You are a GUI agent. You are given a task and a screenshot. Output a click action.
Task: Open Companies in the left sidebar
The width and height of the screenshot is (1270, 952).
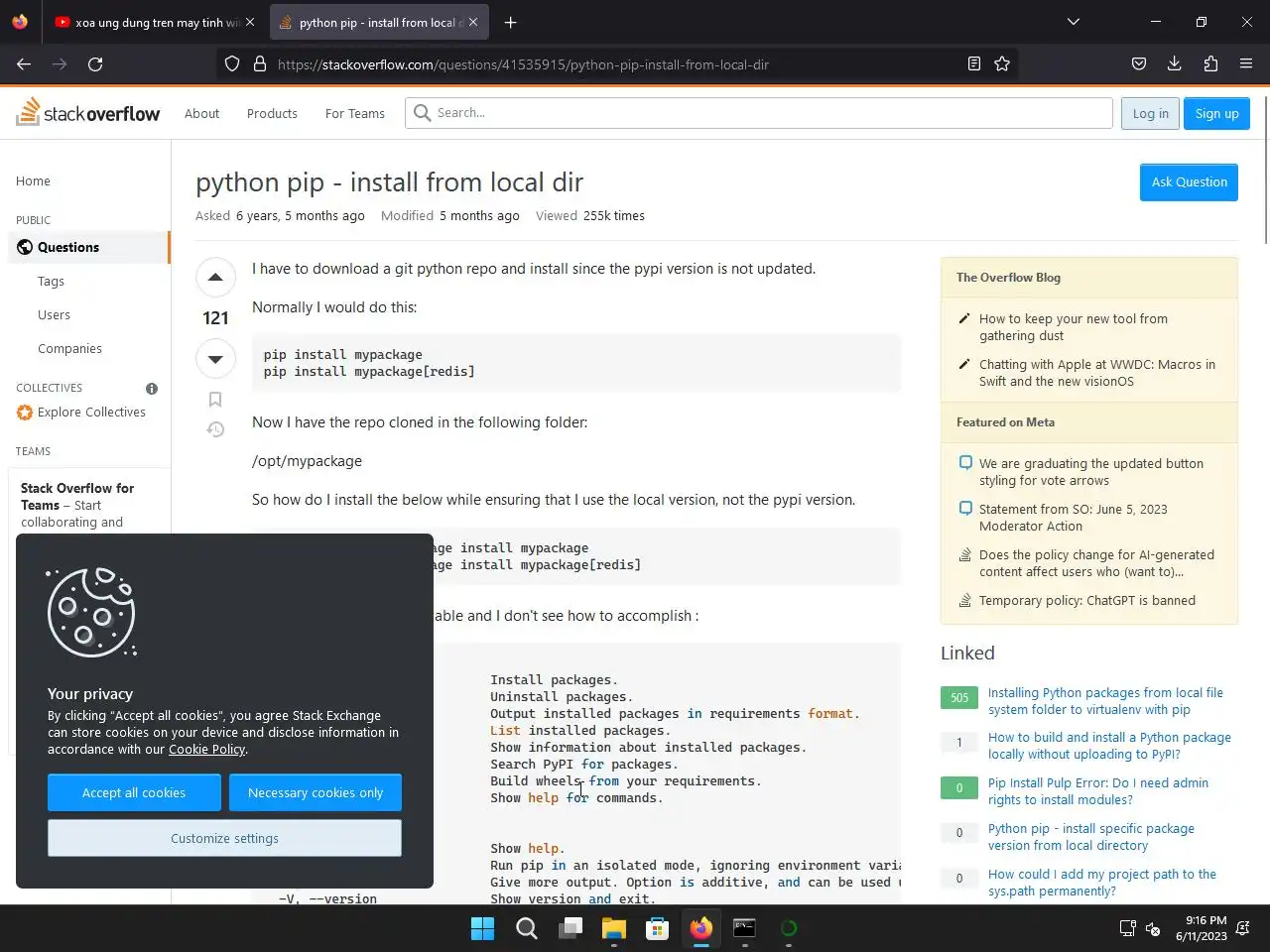coord(69,348)
